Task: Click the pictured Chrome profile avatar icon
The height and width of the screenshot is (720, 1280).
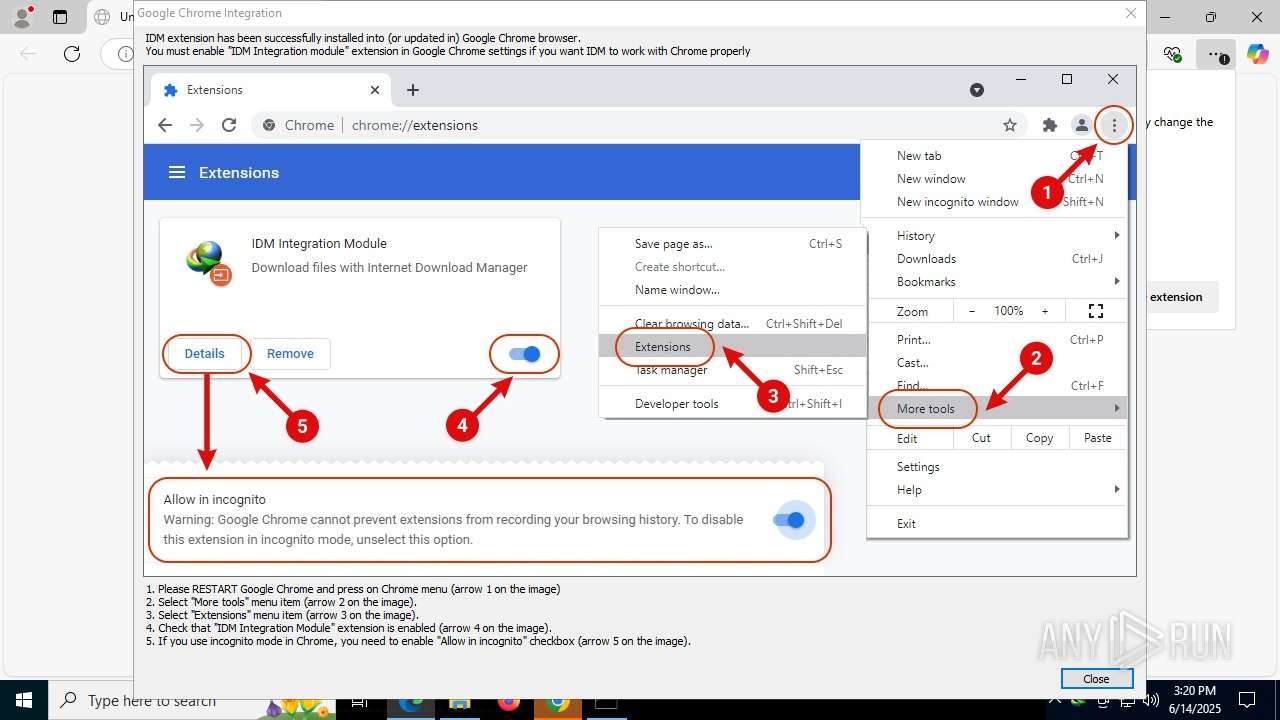Action: click(x=1081, y=125)
